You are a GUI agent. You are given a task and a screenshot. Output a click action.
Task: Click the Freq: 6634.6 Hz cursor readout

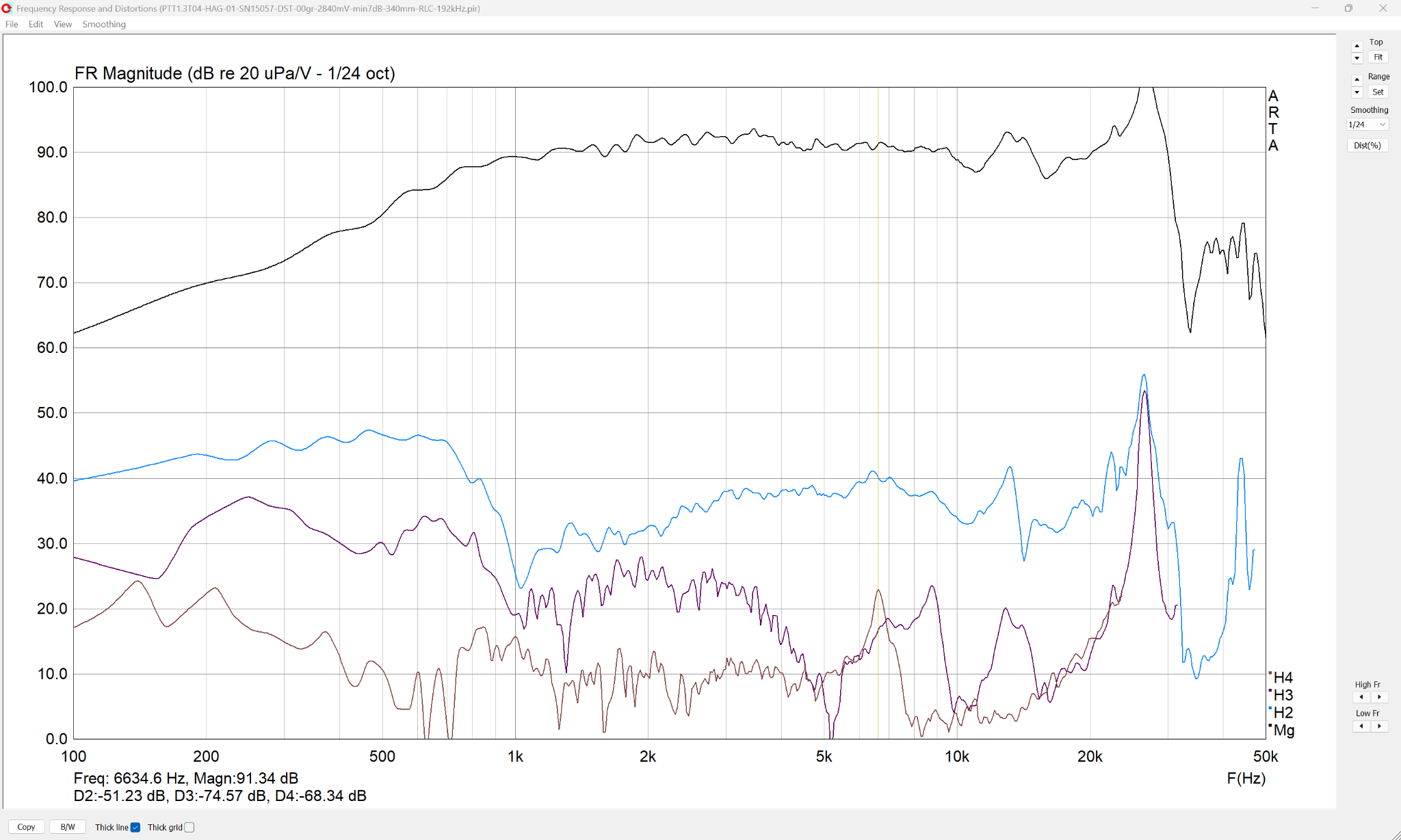click(x=186, y=778)
